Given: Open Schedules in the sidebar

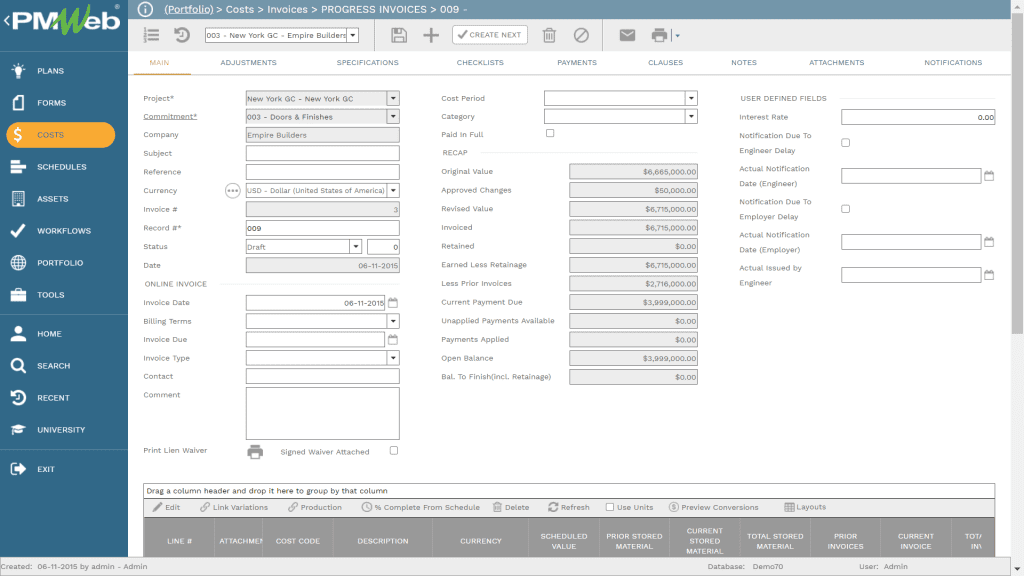Looking at the screenshot, I should click(x=63, y=167).
